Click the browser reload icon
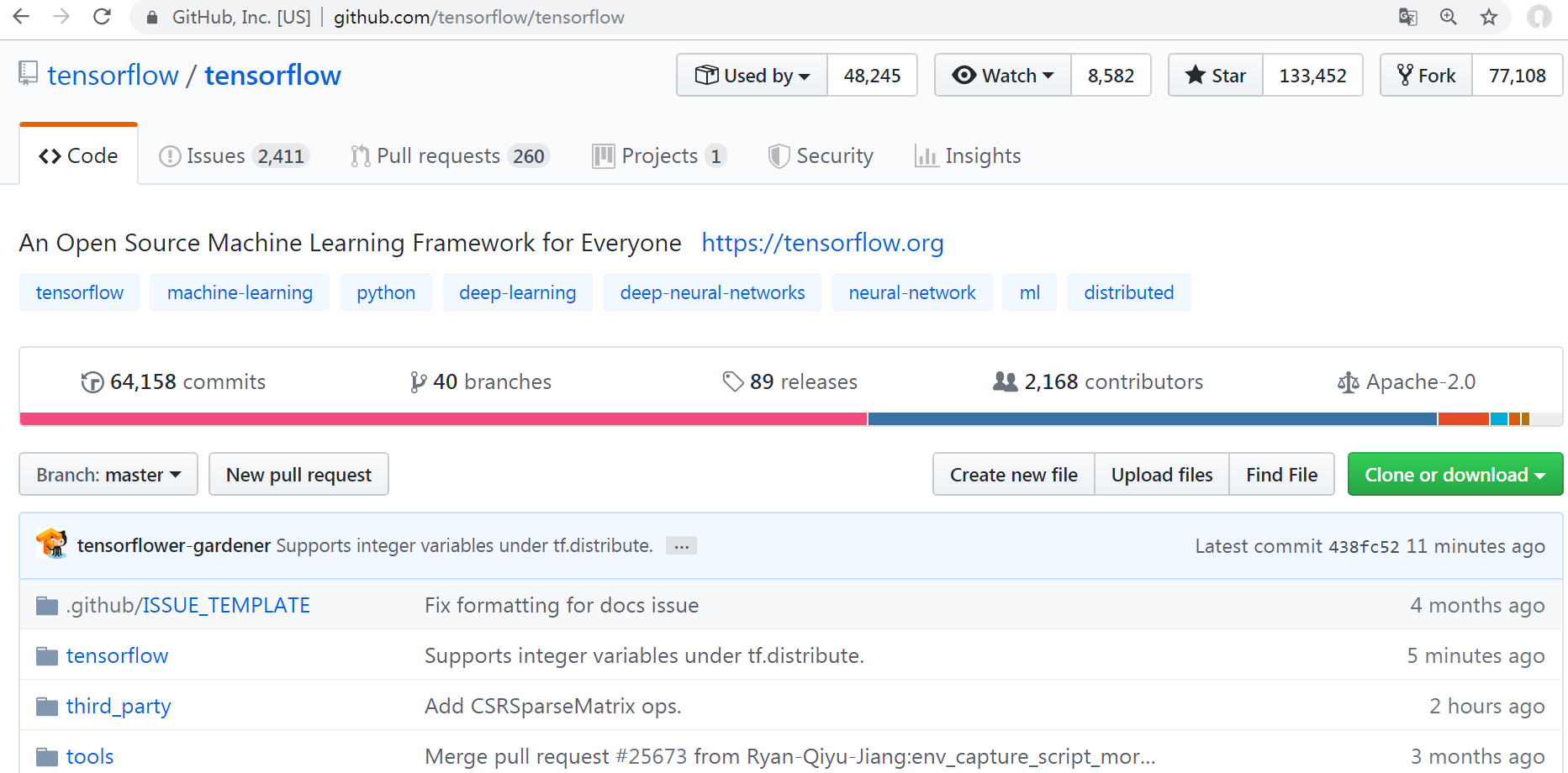Screen dimensions: 1568x773 coord(102,17)
